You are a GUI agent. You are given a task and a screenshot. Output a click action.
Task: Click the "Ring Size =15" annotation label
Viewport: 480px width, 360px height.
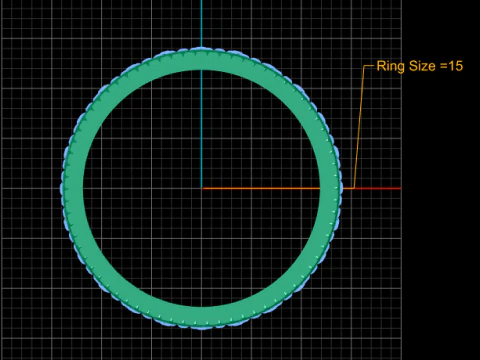(x=420, y=66)
